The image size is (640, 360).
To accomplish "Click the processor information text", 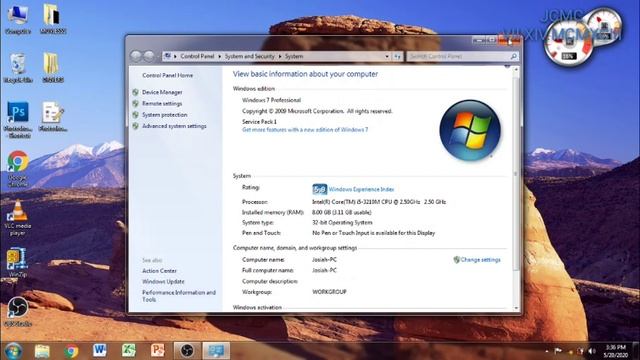I will [379, 202].
